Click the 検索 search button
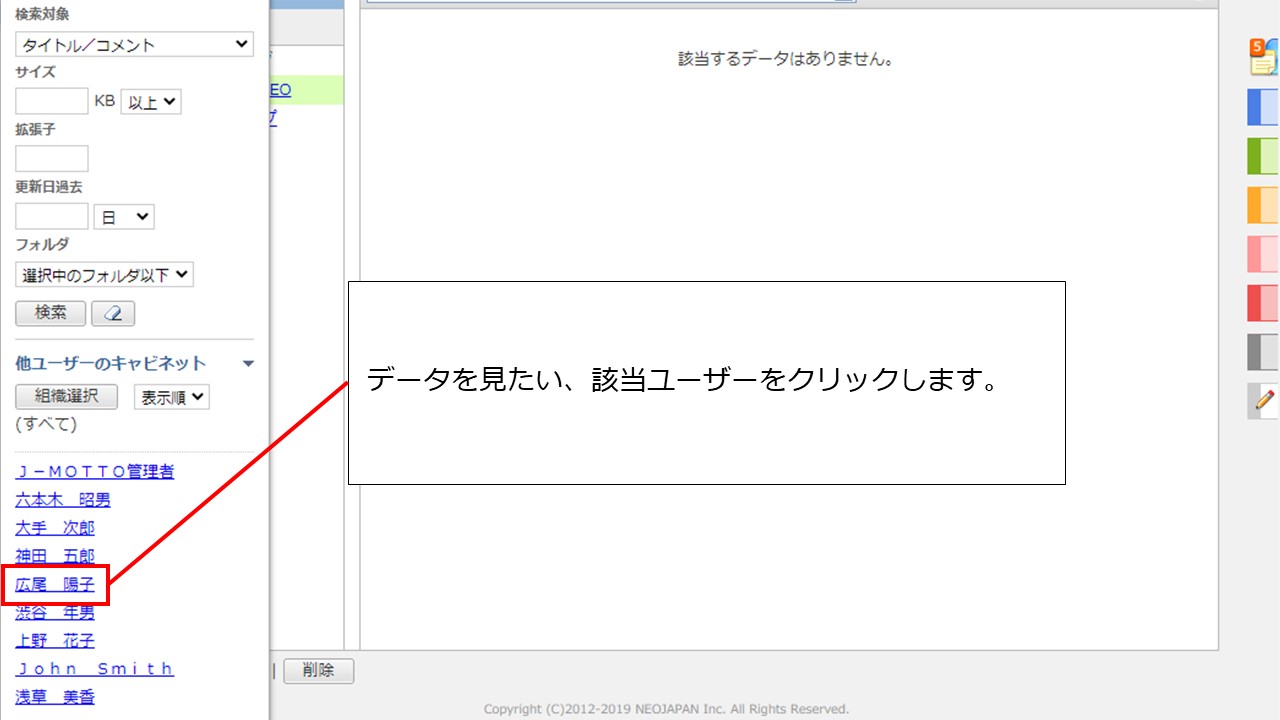 tap(51, 313)
